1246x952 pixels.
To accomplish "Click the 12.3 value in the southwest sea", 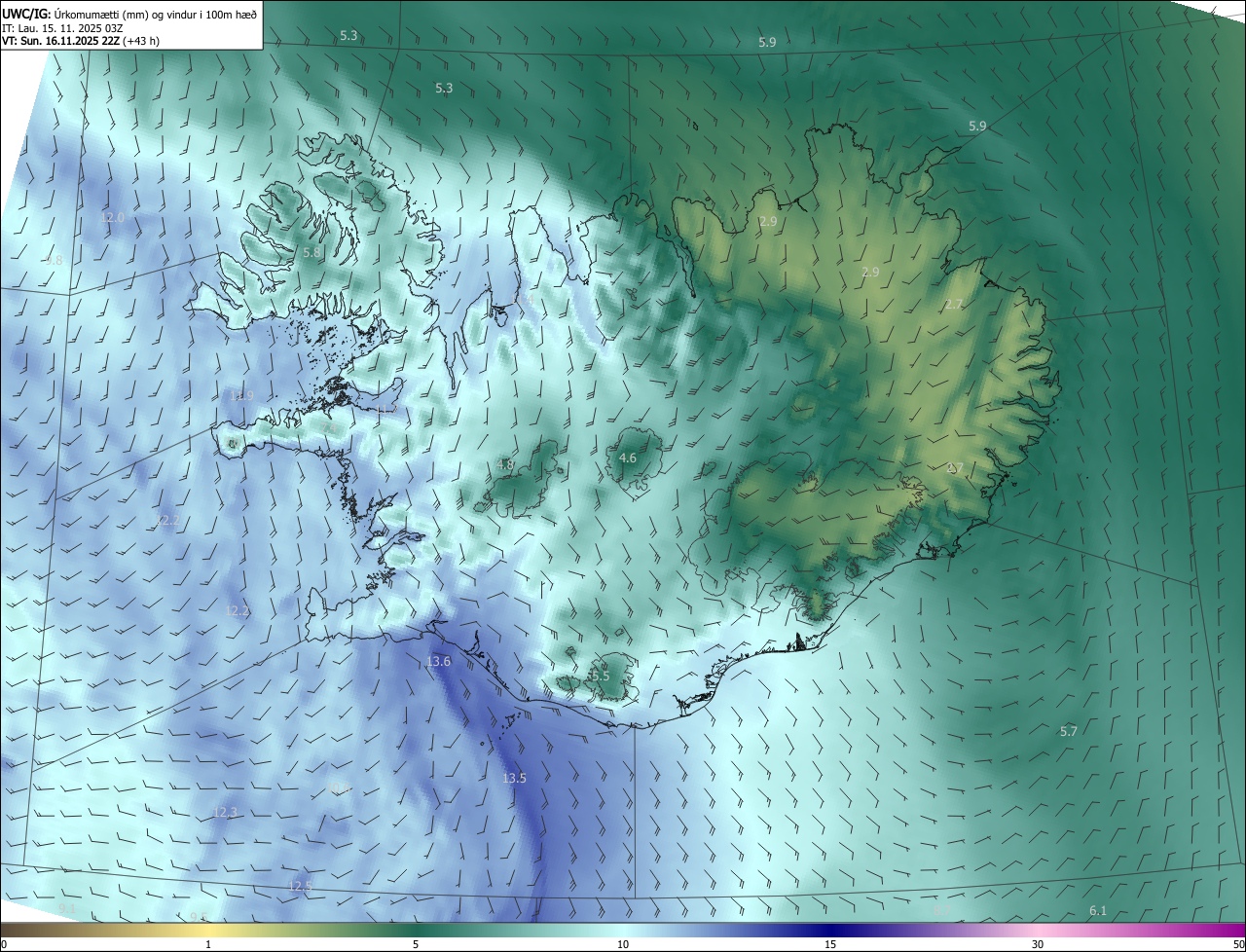I will [x=225, y=812].
